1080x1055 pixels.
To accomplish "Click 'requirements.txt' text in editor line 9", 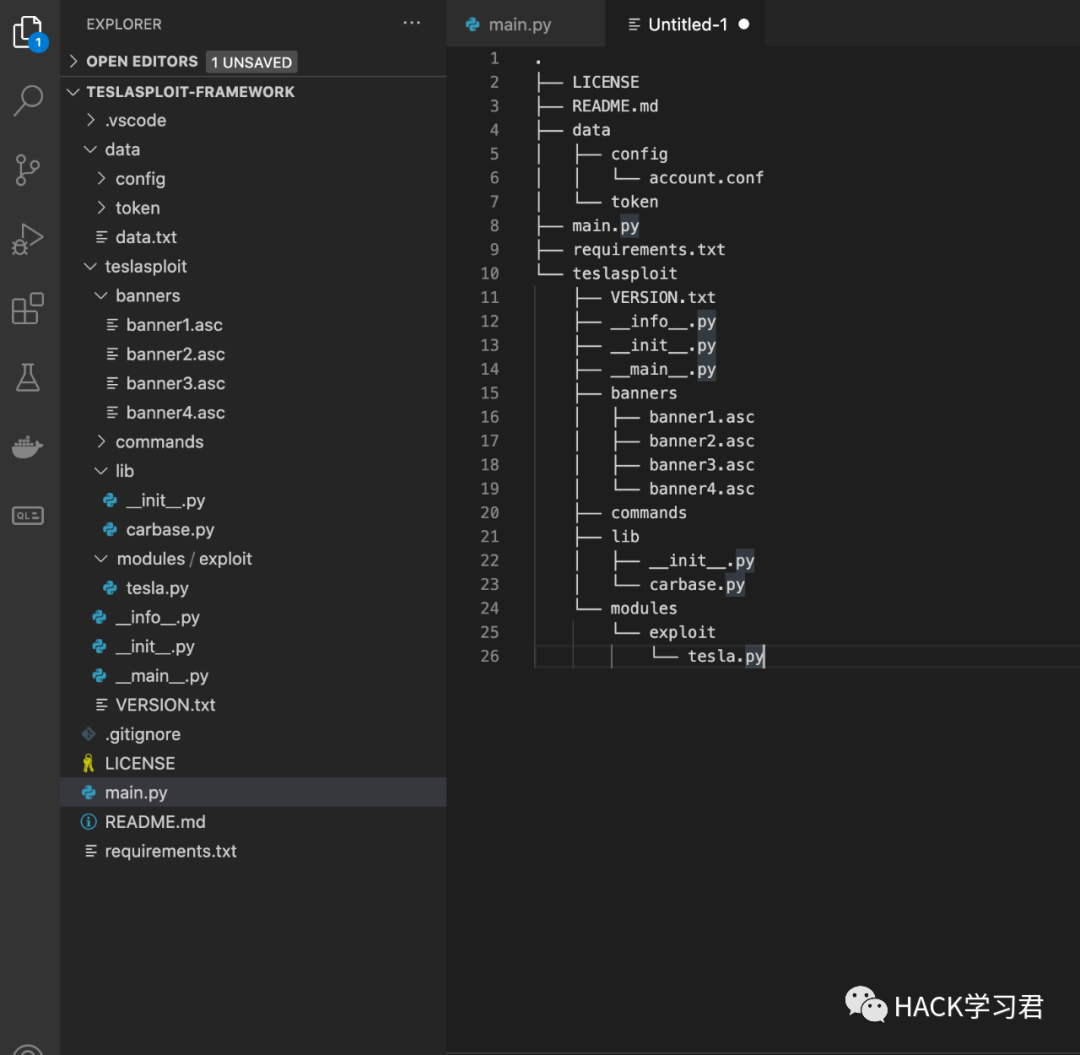I will [649, 249].
